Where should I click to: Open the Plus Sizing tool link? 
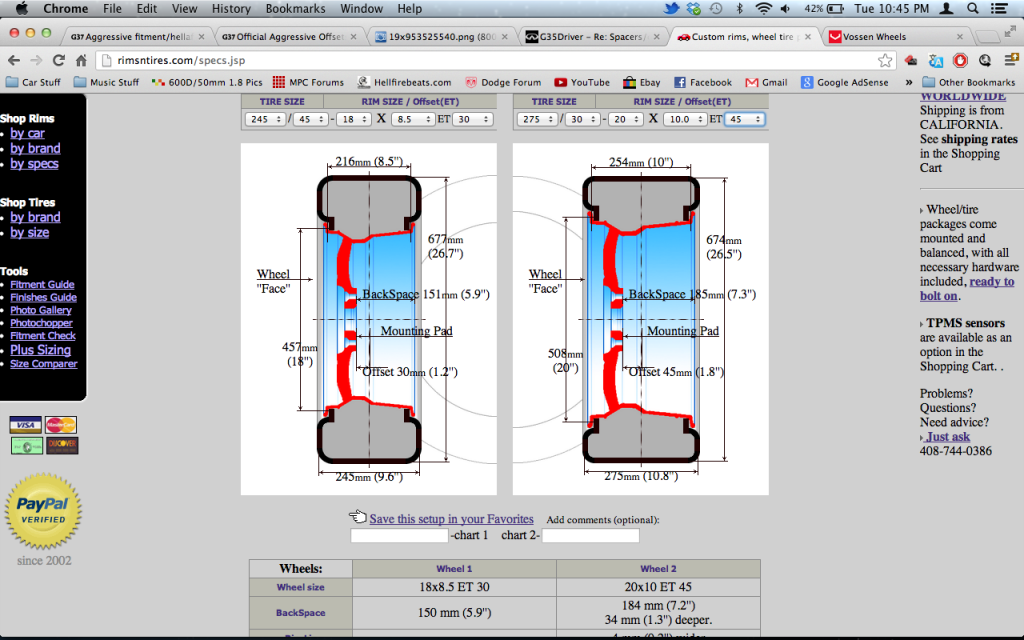pos(40,350)
